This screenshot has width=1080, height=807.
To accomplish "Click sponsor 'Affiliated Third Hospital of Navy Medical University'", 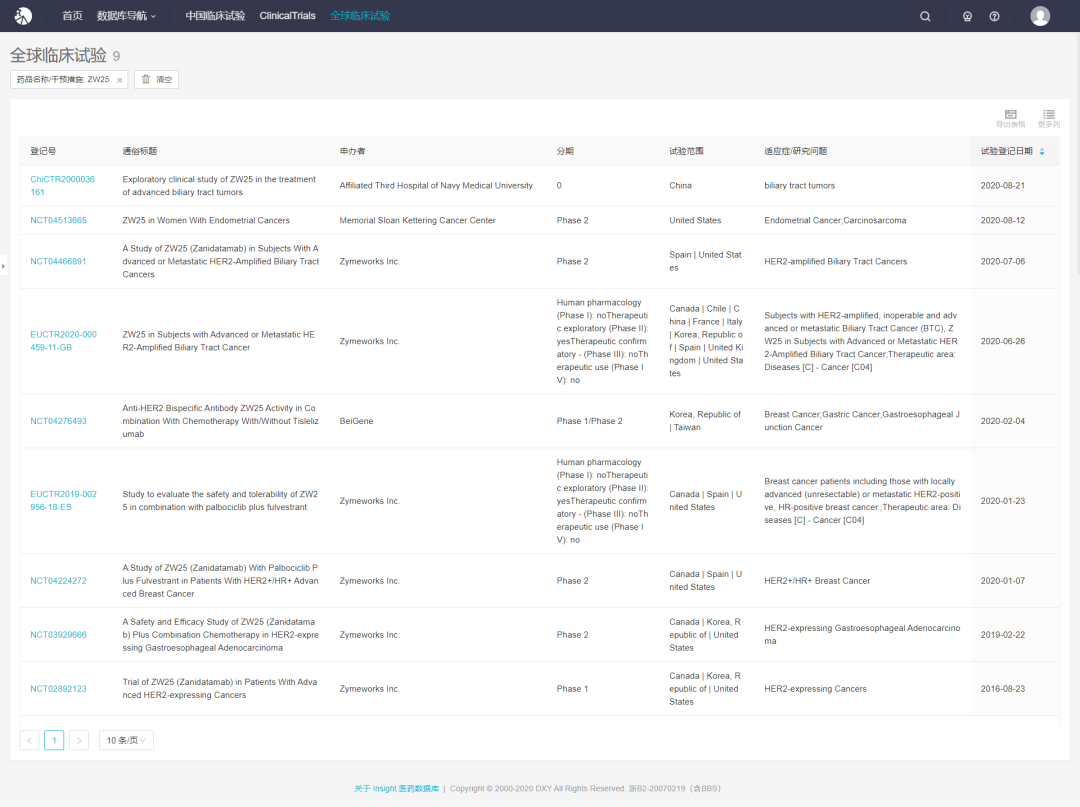I will tap(436, 186).
